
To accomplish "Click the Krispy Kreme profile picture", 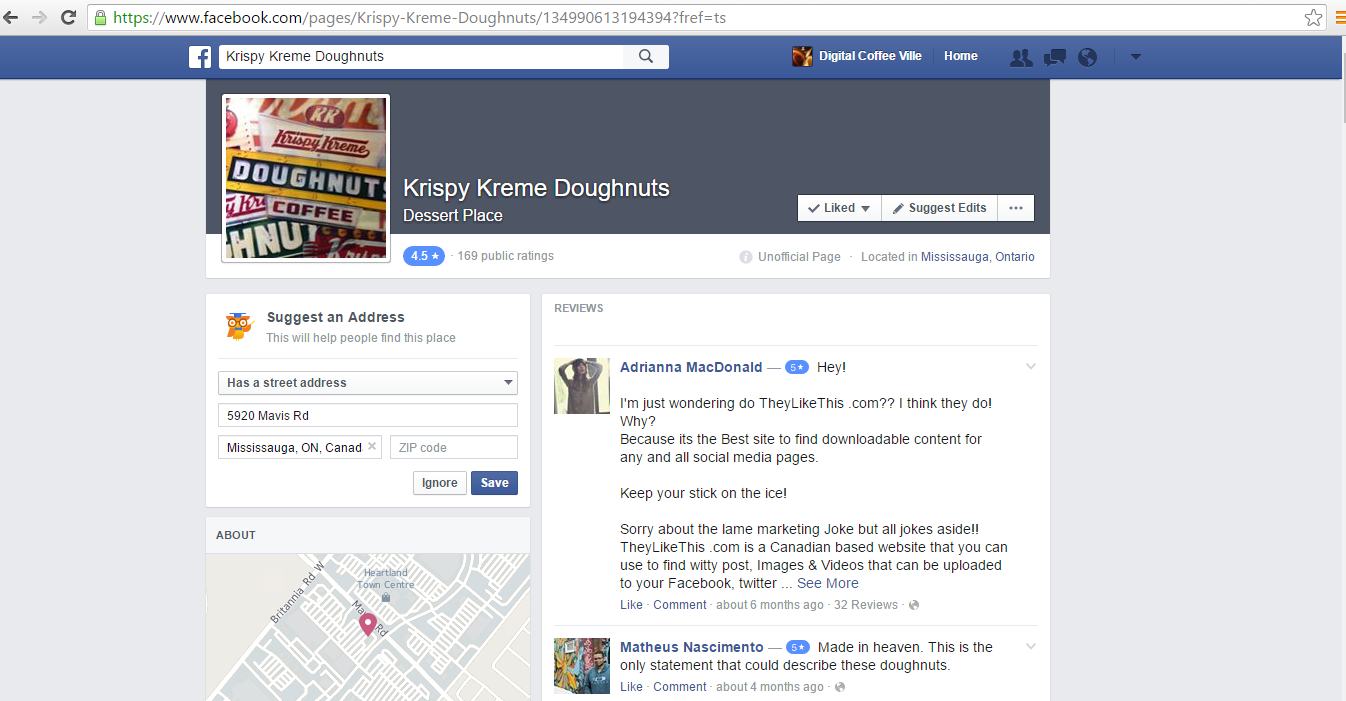I will point(306,178).
